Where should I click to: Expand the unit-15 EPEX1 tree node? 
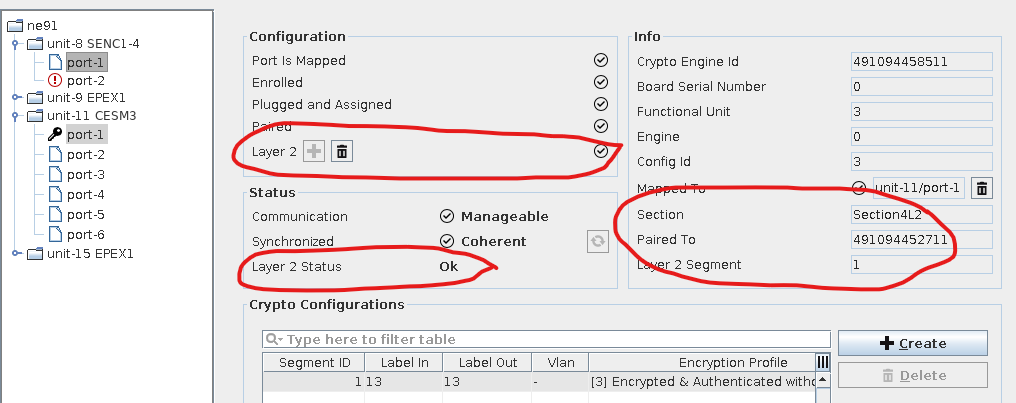[x=16, y=253]
